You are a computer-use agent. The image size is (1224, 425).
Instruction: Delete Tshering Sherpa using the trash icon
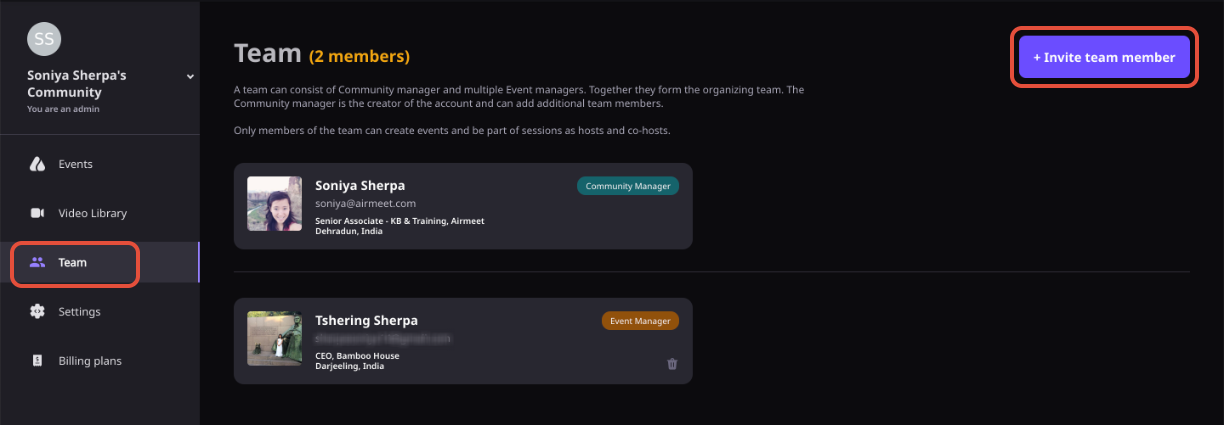coord(672,364)
